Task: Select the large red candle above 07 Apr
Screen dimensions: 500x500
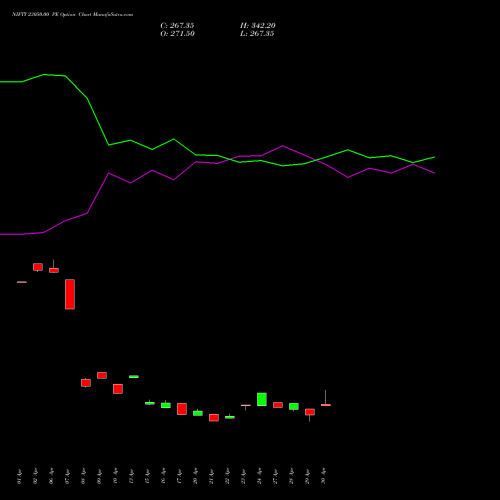Action: tap(70, 294)
